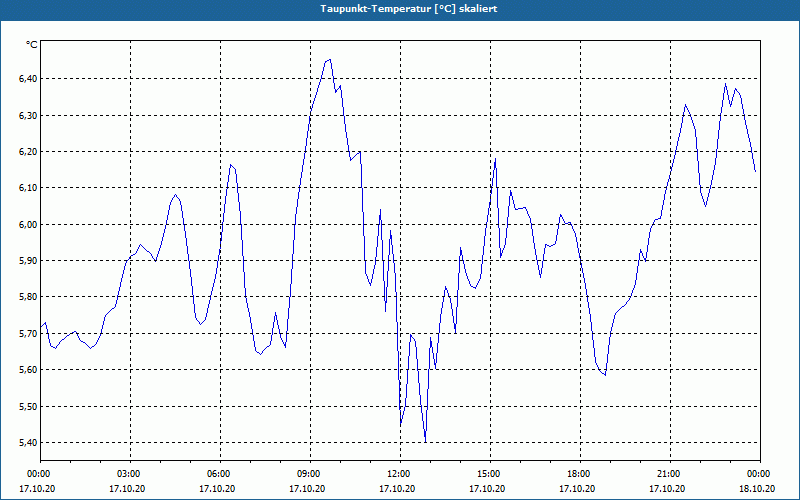Select the "6,30" y-axis value
The height and width of the screenshot is (500, 800).
28,115
